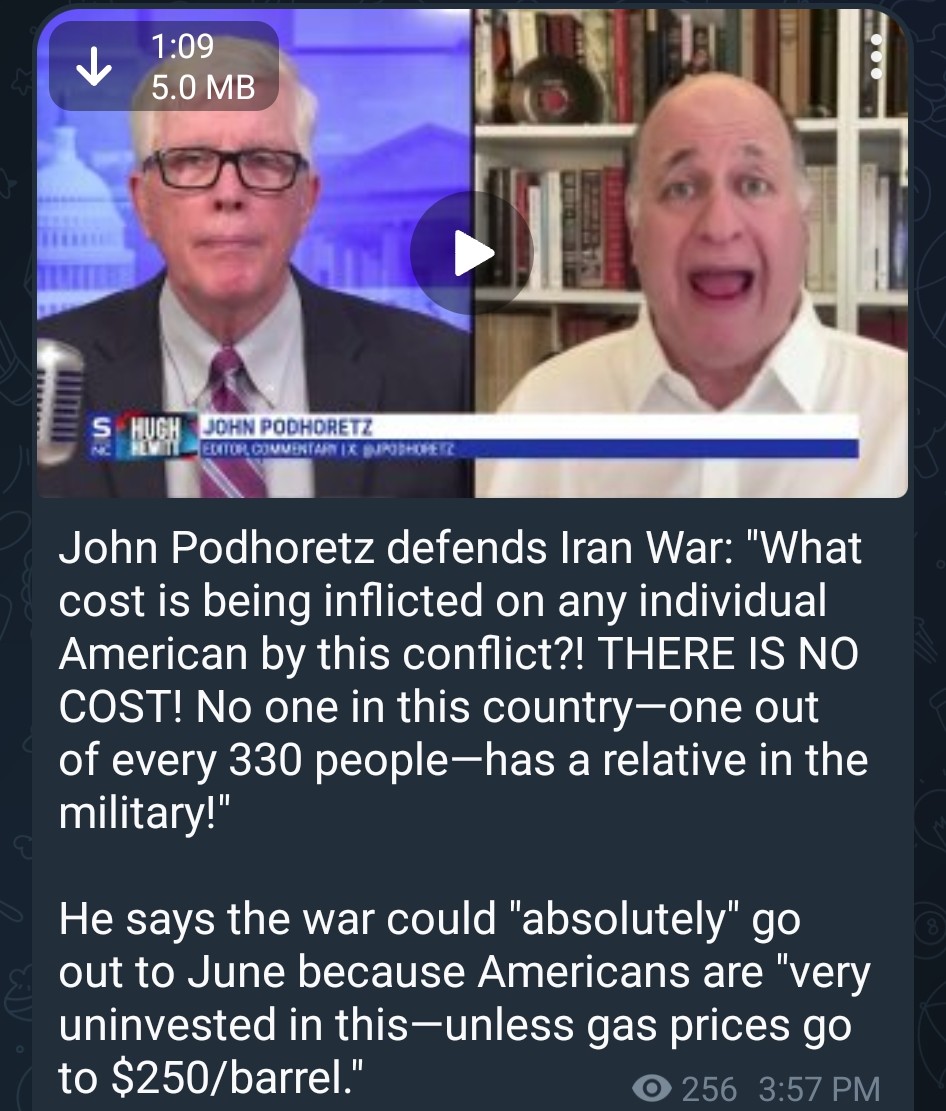Viewport: 946px width, 1111px height.
Task: Tap the 5.0 MB file size label
Action: point(203,88)
